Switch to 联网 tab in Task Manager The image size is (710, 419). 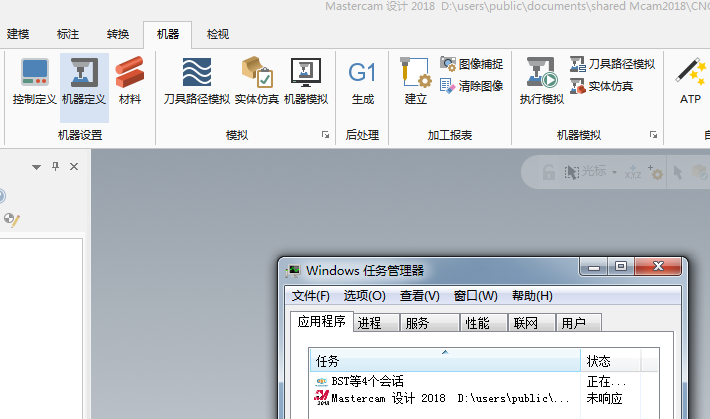click(x=532, y=323)
